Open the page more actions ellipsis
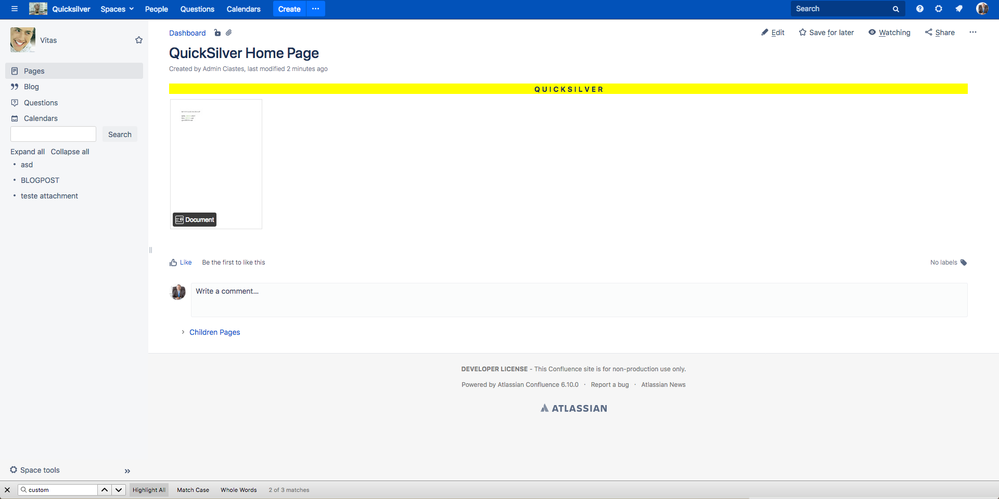This screenshot has height=499, width=999. pos(973,33)
